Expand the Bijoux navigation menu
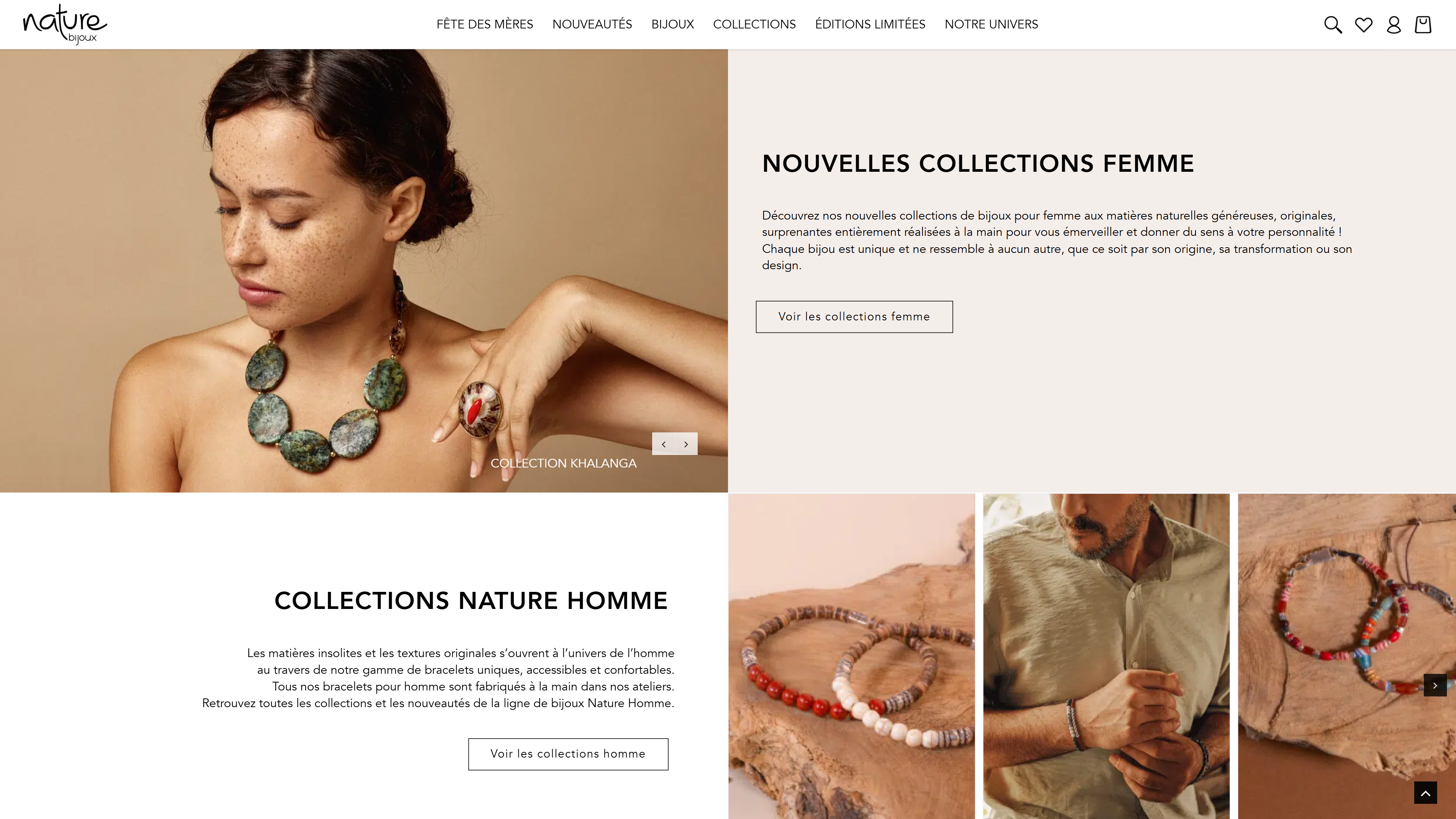Screen dimensions: 1456x819 [x=672, y=24]
